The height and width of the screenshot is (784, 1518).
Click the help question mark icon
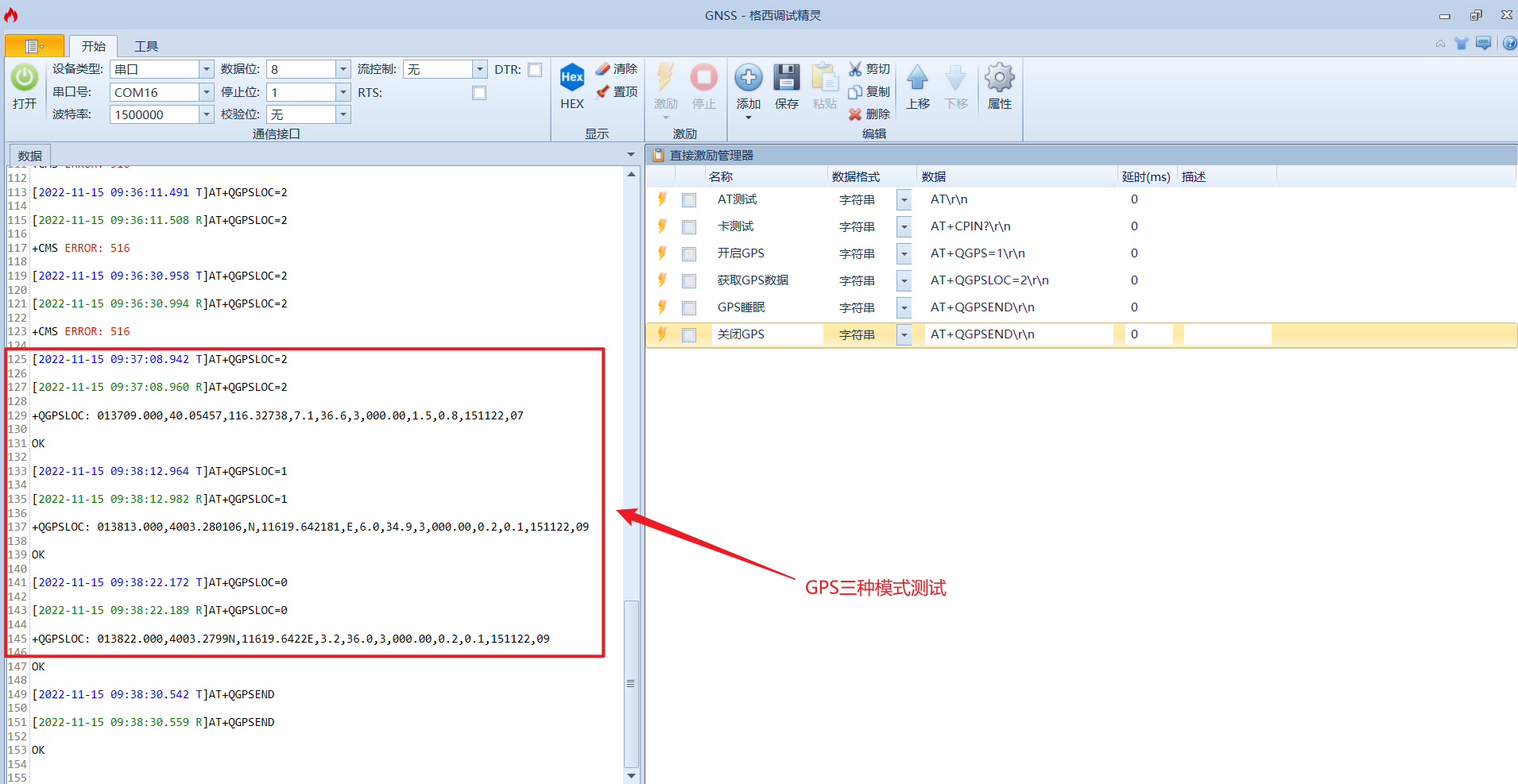click(1509, 43)
